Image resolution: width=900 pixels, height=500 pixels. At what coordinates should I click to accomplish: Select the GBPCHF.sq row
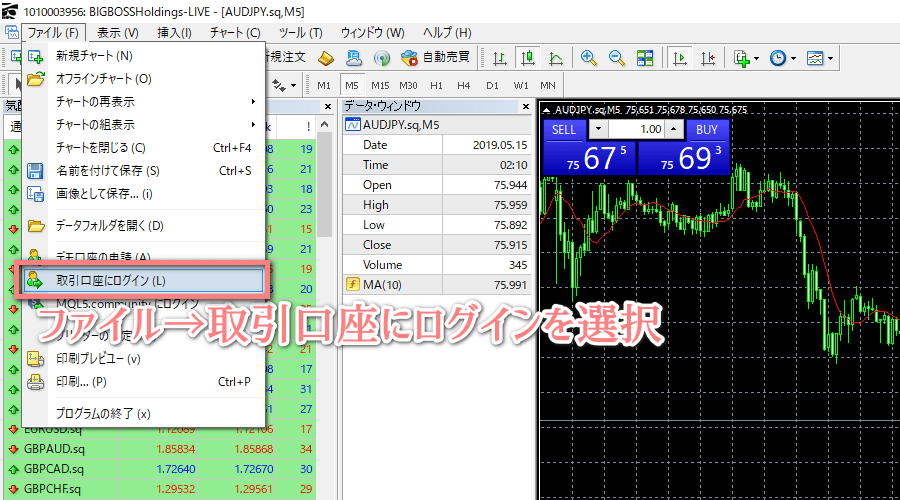point(160,489)
